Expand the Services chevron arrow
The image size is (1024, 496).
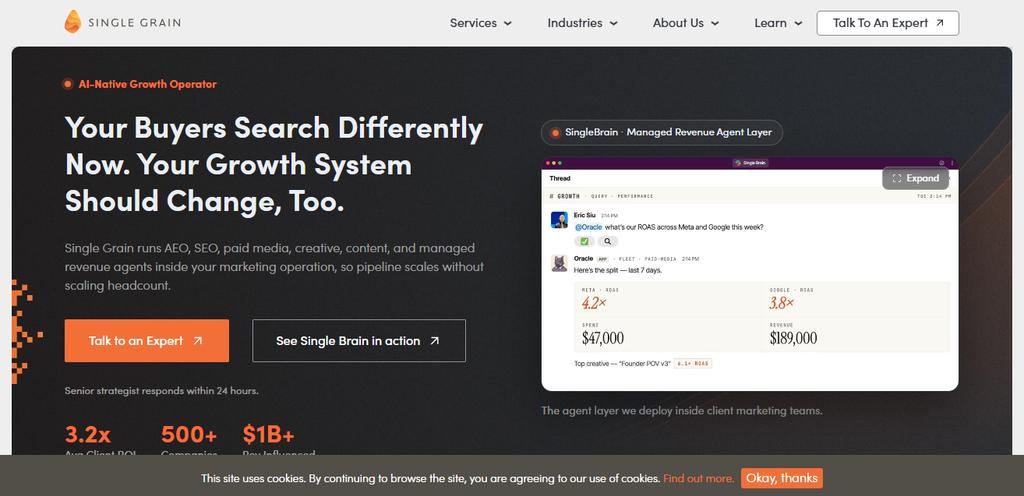pyautogui.click(x=507, y=23)
